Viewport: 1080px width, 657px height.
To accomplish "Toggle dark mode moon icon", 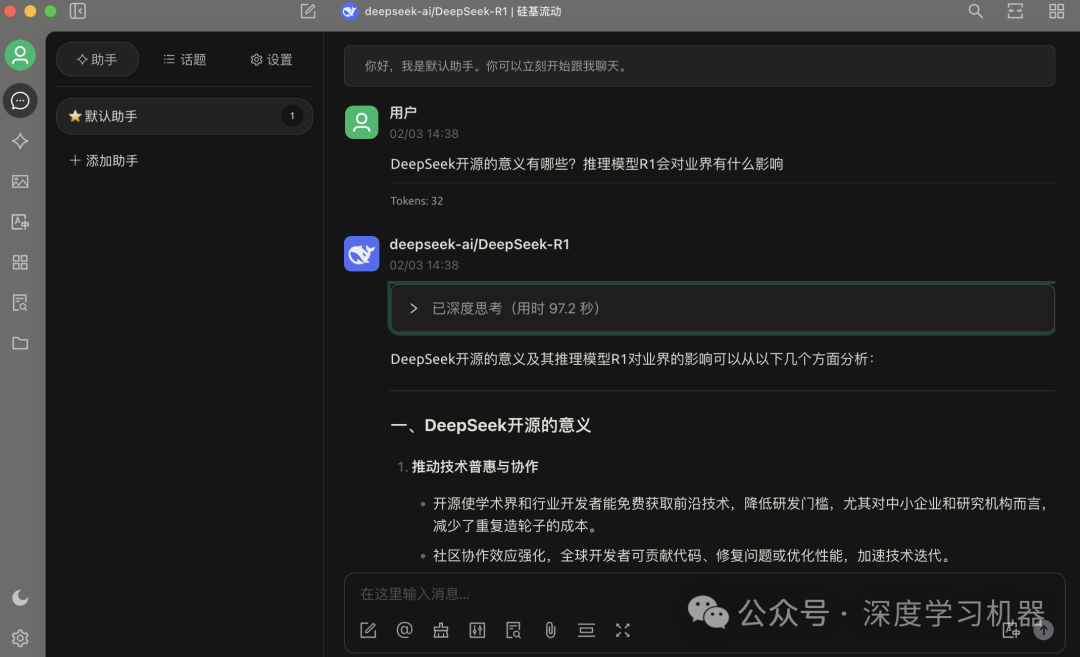I will click(20, 598).
